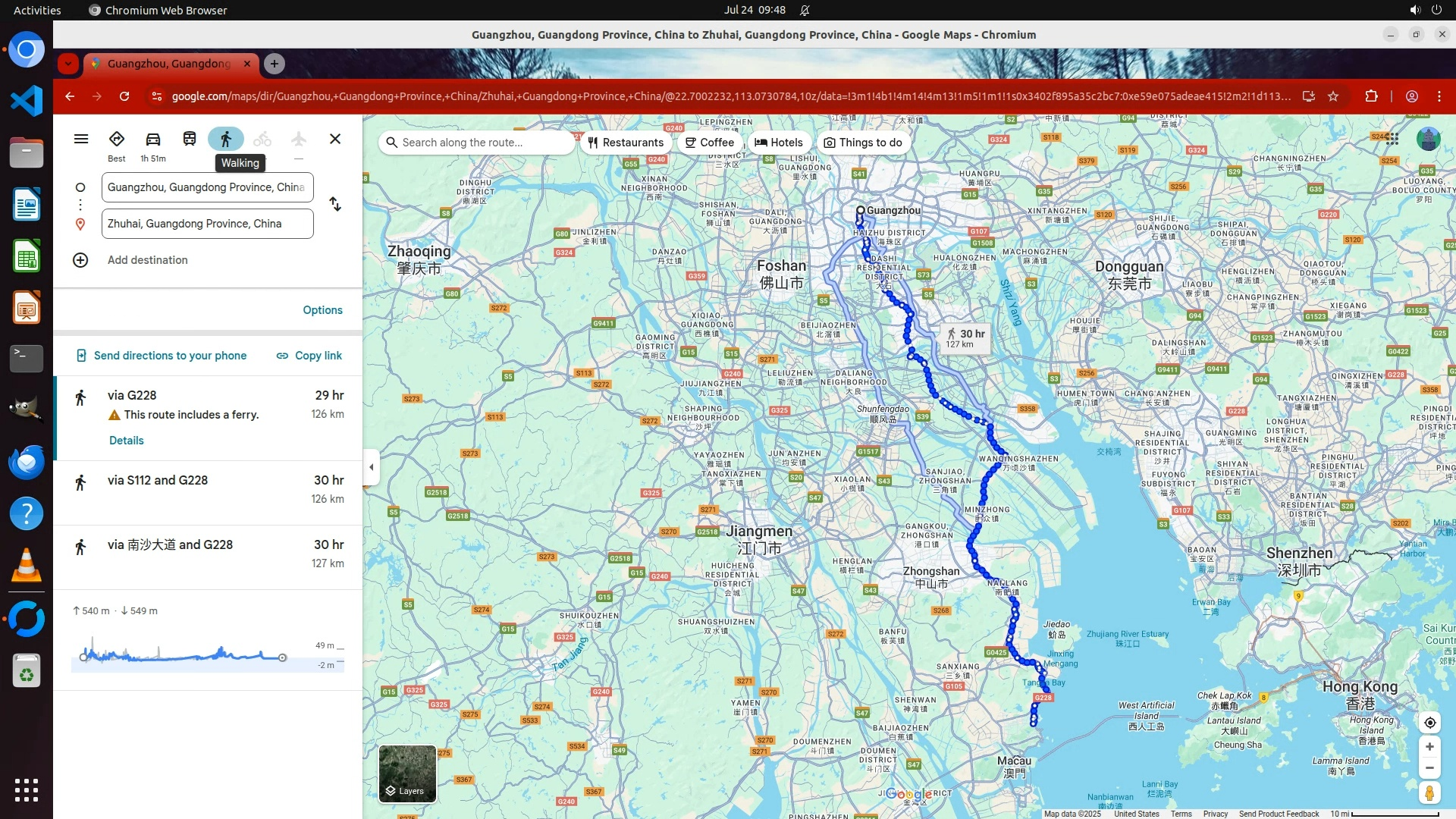Toggle Restaurants filter along the route
This screenshot has height=819, width=1456.
point(626,143)
